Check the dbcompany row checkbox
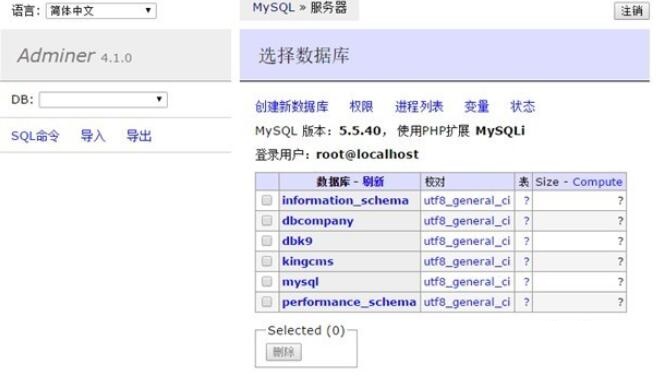The height and width of the screenshot is (377, 669). coord(267,220)
